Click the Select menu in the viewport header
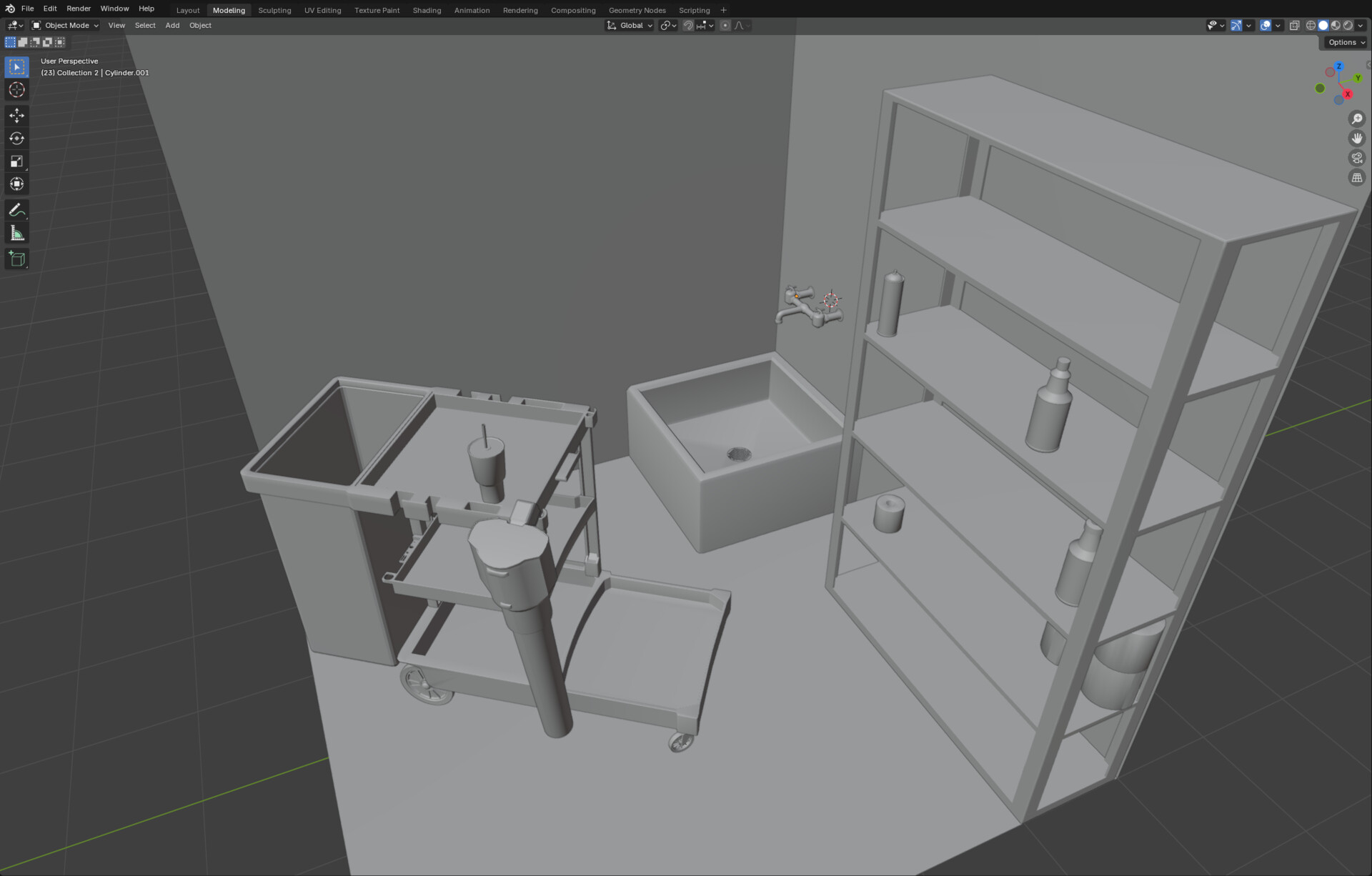 click(145, 25)
